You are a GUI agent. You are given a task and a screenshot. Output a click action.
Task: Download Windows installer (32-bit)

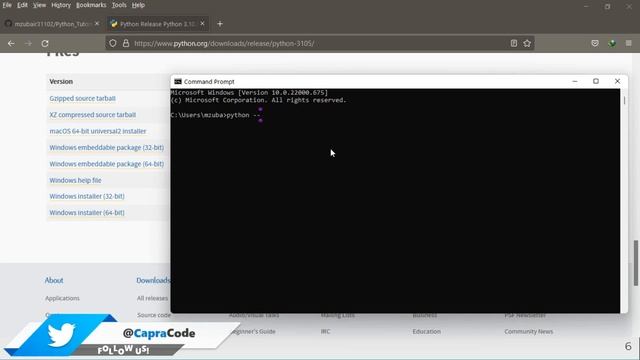[87, 196]
